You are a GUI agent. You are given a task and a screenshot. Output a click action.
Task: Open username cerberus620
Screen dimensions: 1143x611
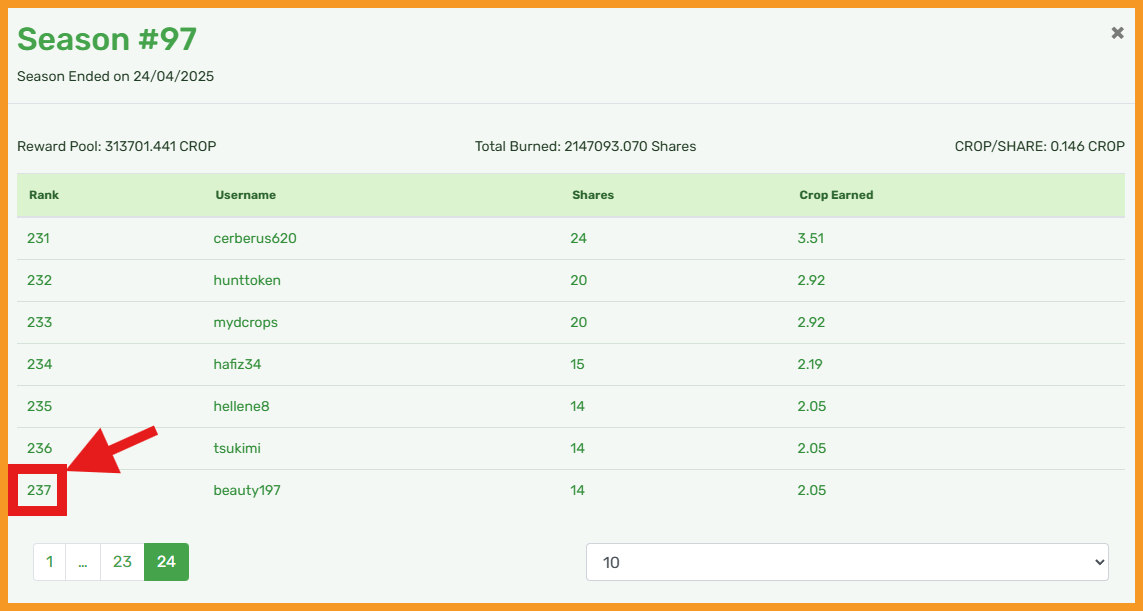tap(255, 238)
